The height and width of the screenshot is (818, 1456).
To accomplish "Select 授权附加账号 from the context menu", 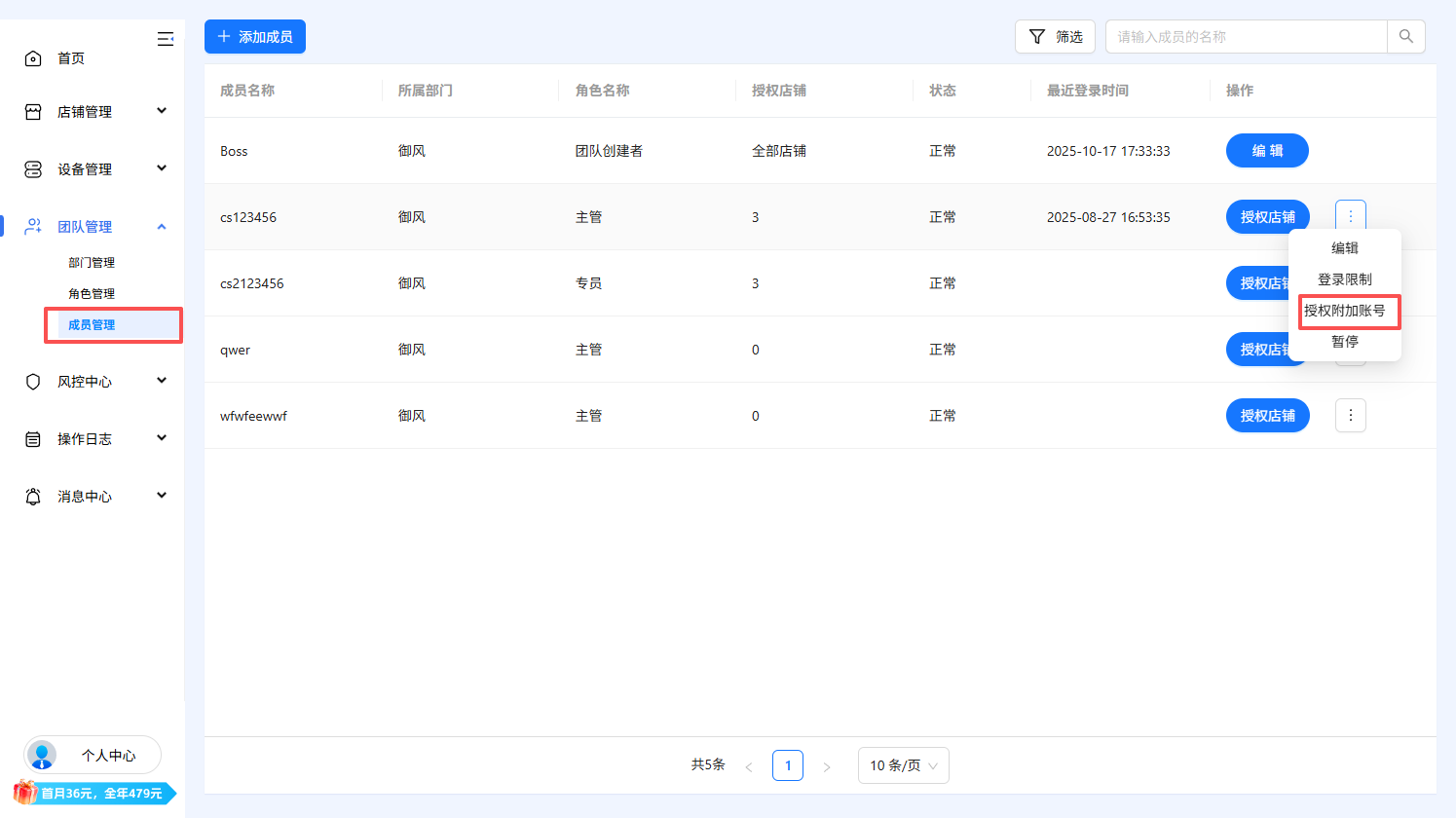I will [1348, 311].
